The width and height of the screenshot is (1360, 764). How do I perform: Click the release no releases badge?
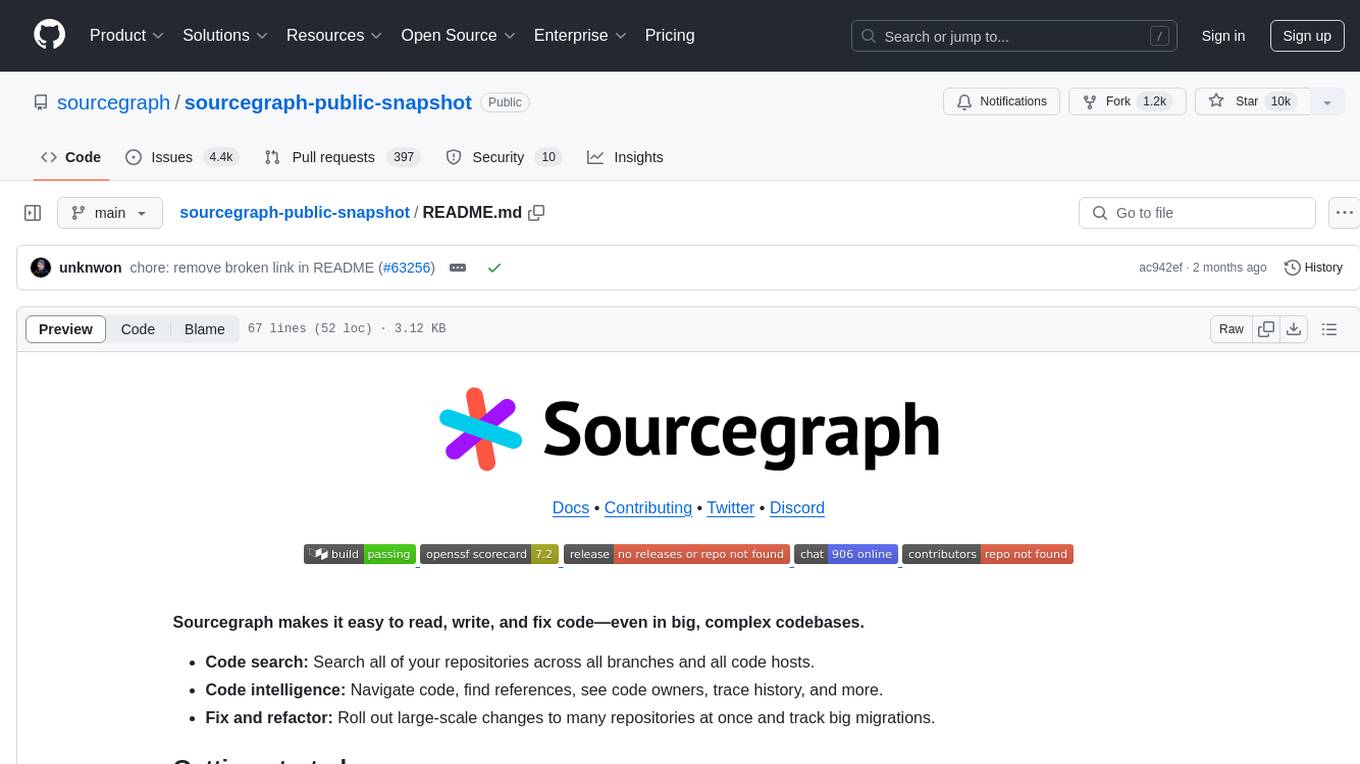coord(677,554)
